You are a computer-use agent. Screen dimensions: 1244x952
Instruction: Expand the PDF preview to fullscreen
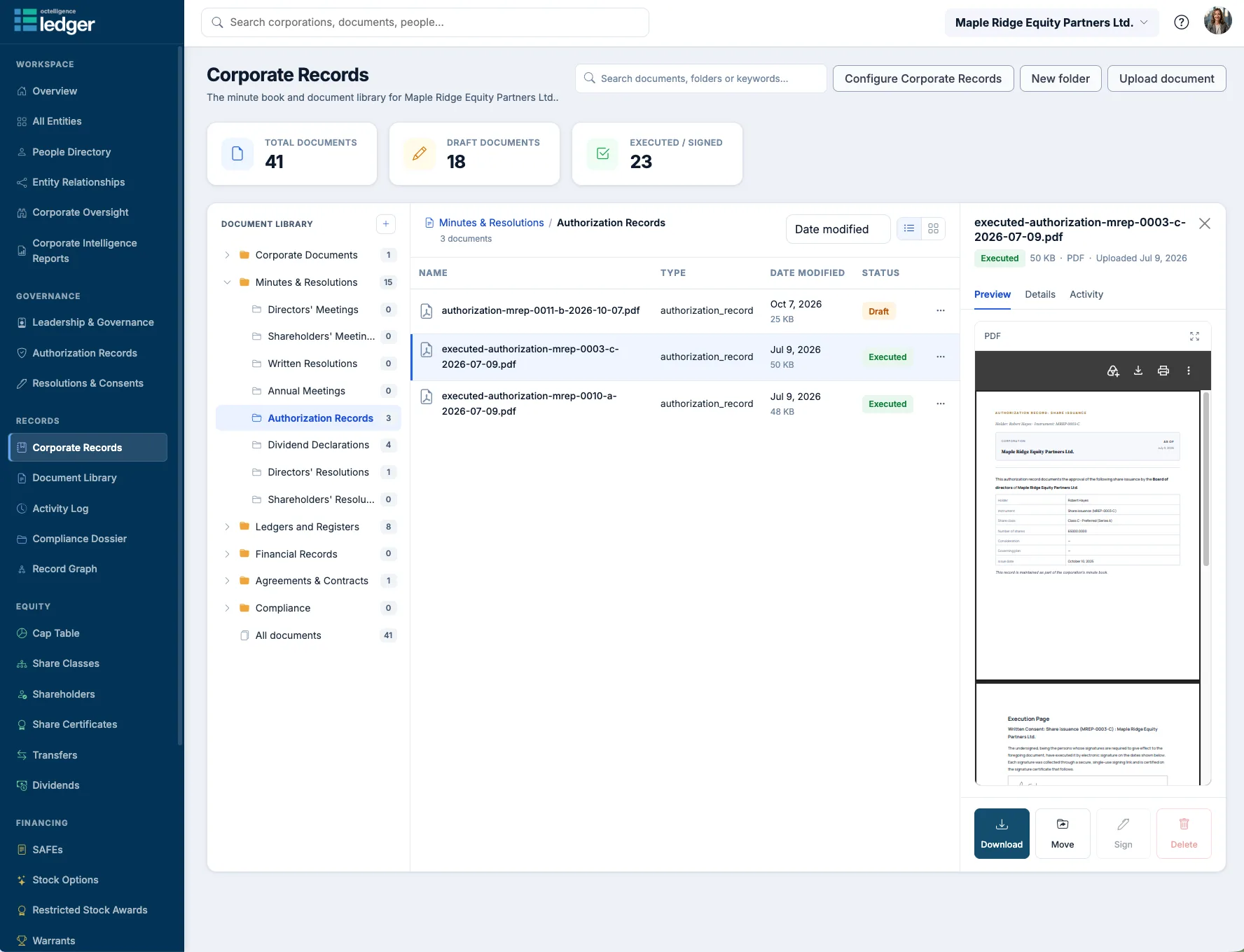coord(1194,336)
